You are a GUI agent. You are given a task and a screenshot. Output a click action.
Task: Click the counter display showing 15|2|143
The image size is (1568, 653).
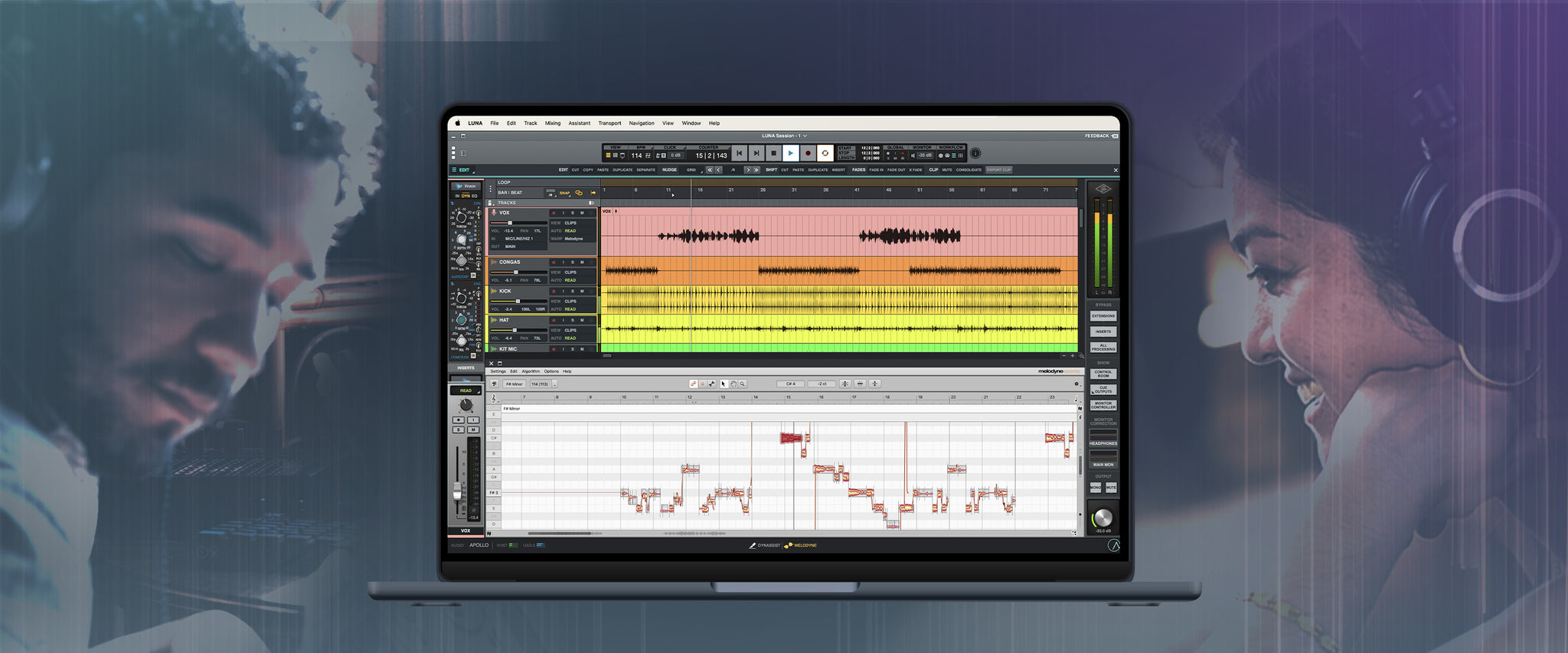click(x=710, y=155)
